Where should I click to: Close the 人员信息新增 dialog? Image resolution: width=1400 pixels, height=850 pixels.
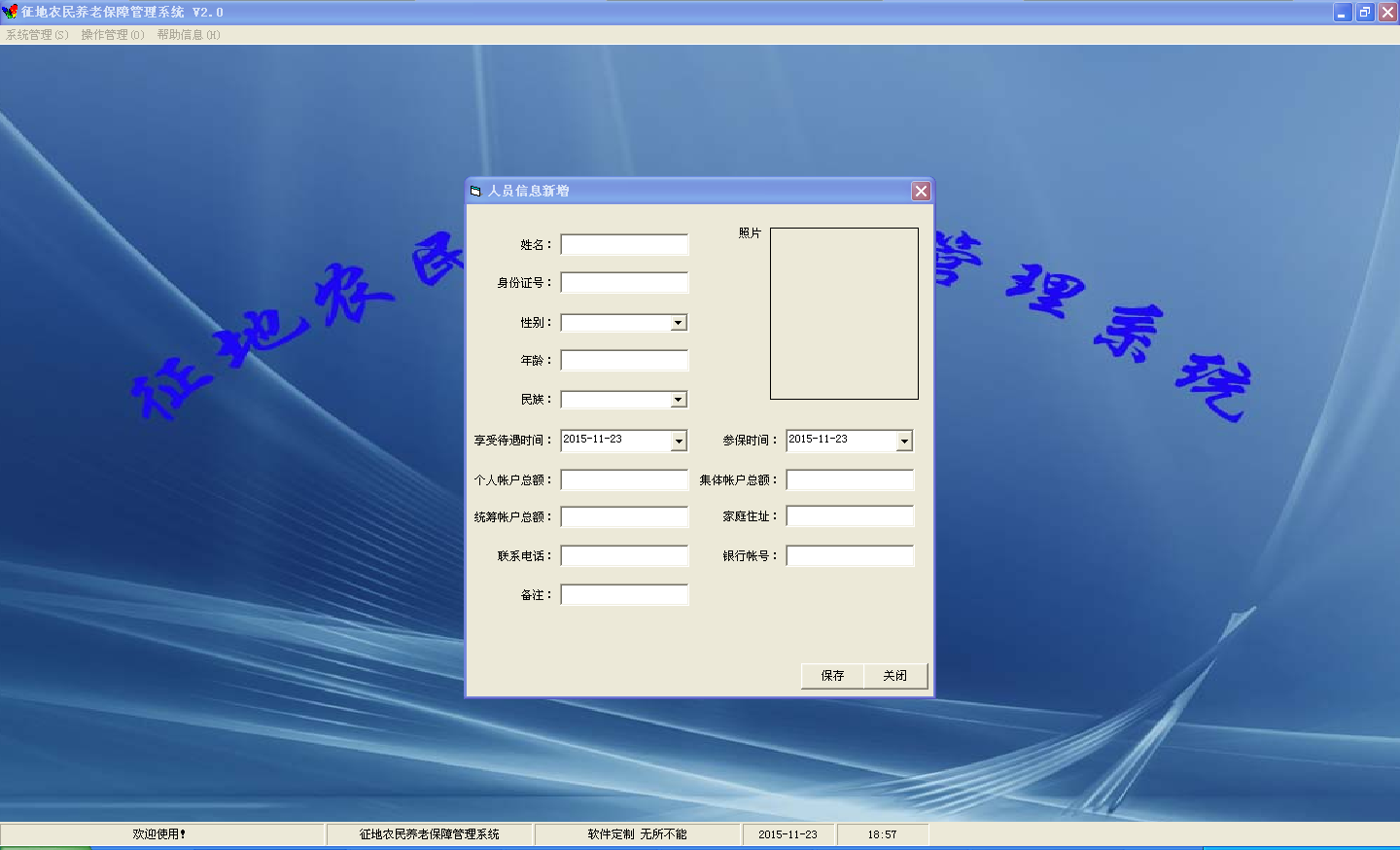pos(920,191)
